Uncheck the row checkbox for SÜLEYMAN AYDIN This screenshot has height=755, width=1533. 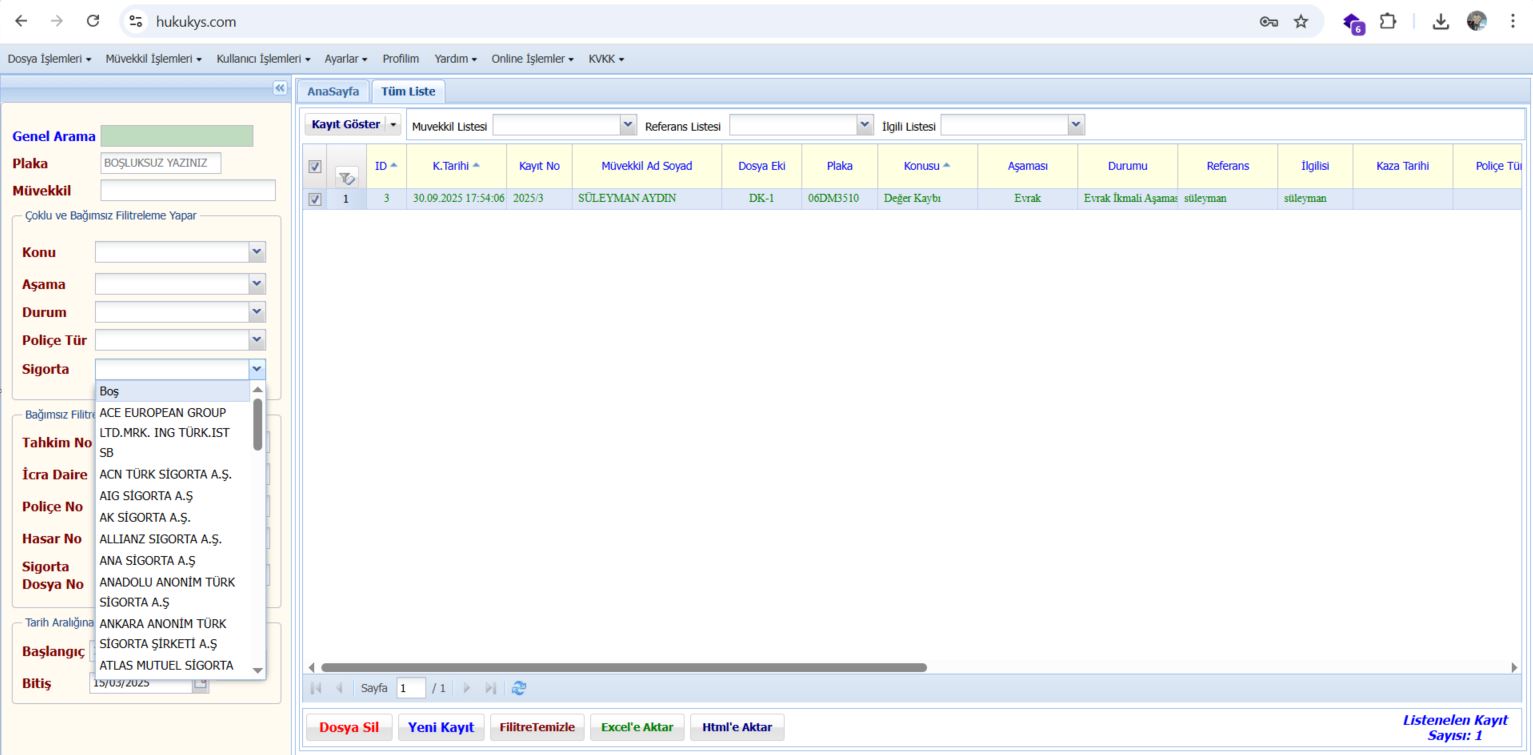point(315,199)
